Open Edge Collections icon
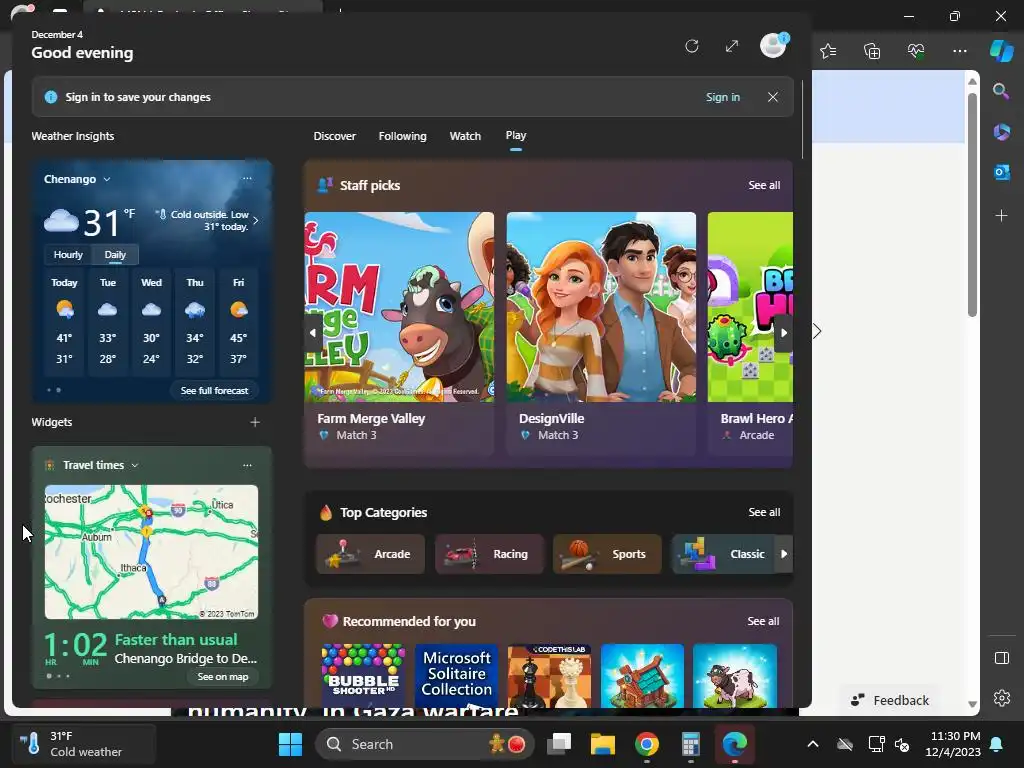 (x=872, y=51)
